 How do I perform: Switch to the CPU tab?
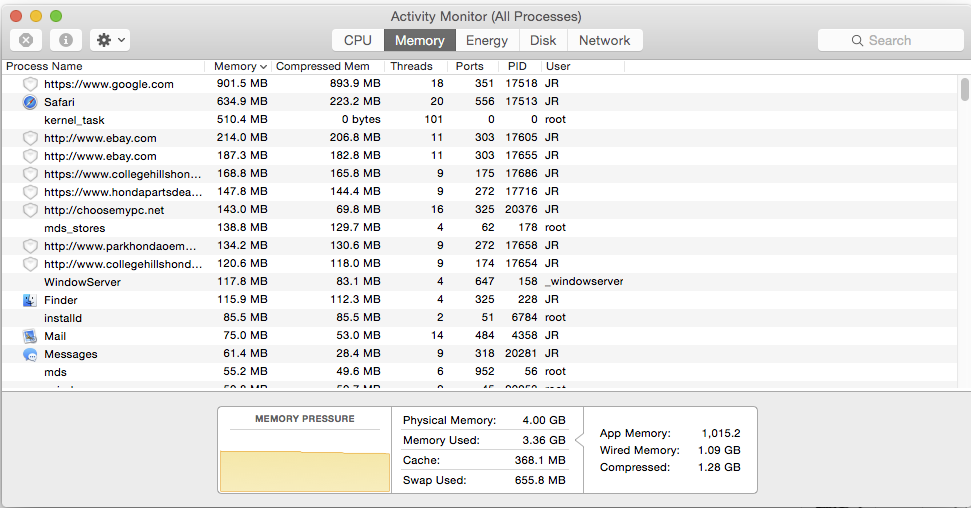[358, 40]
